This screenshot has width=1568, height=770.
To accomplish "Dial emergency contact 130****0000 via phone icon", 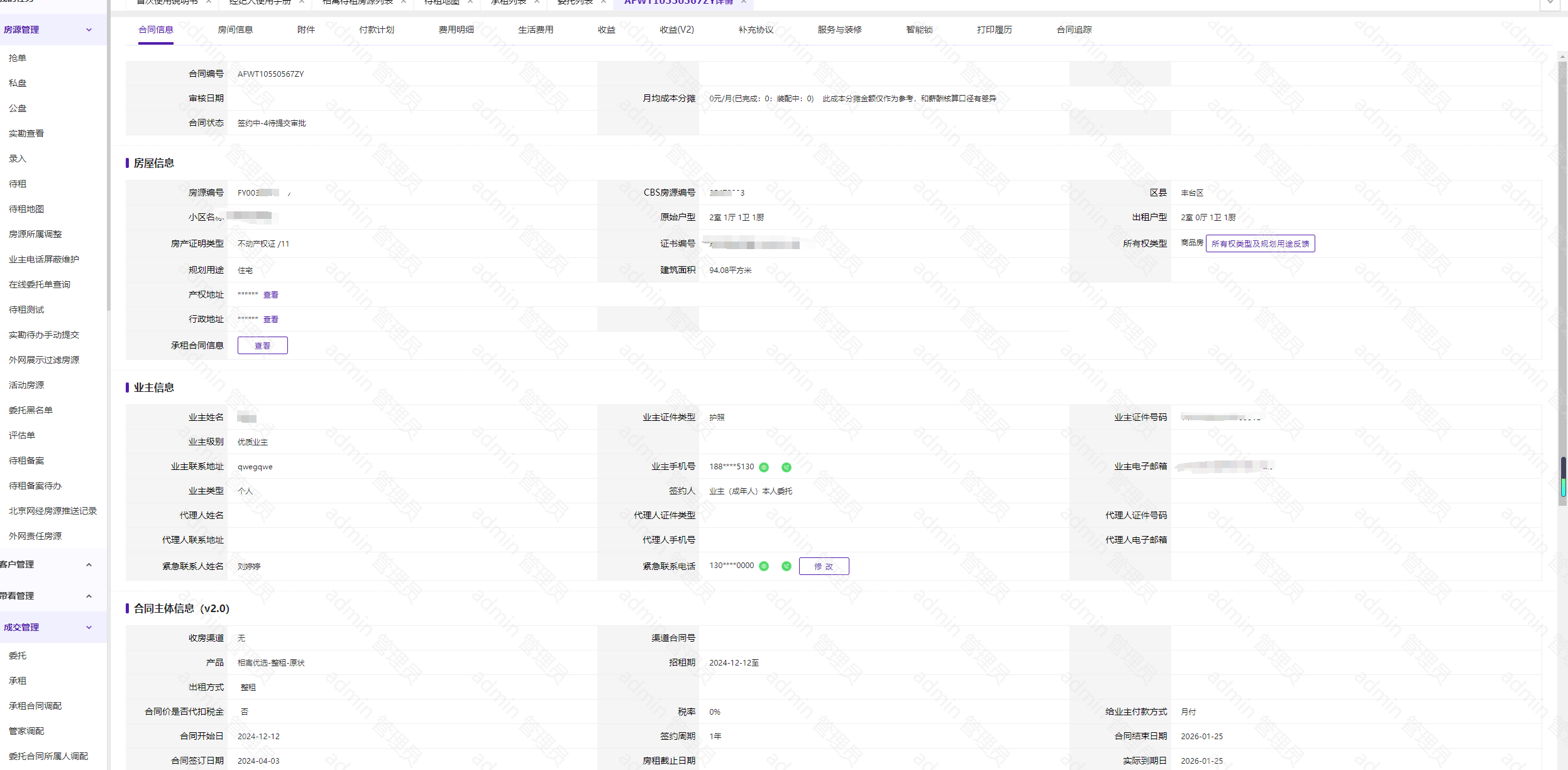I will pyautogui.click(x=786, y=566).
